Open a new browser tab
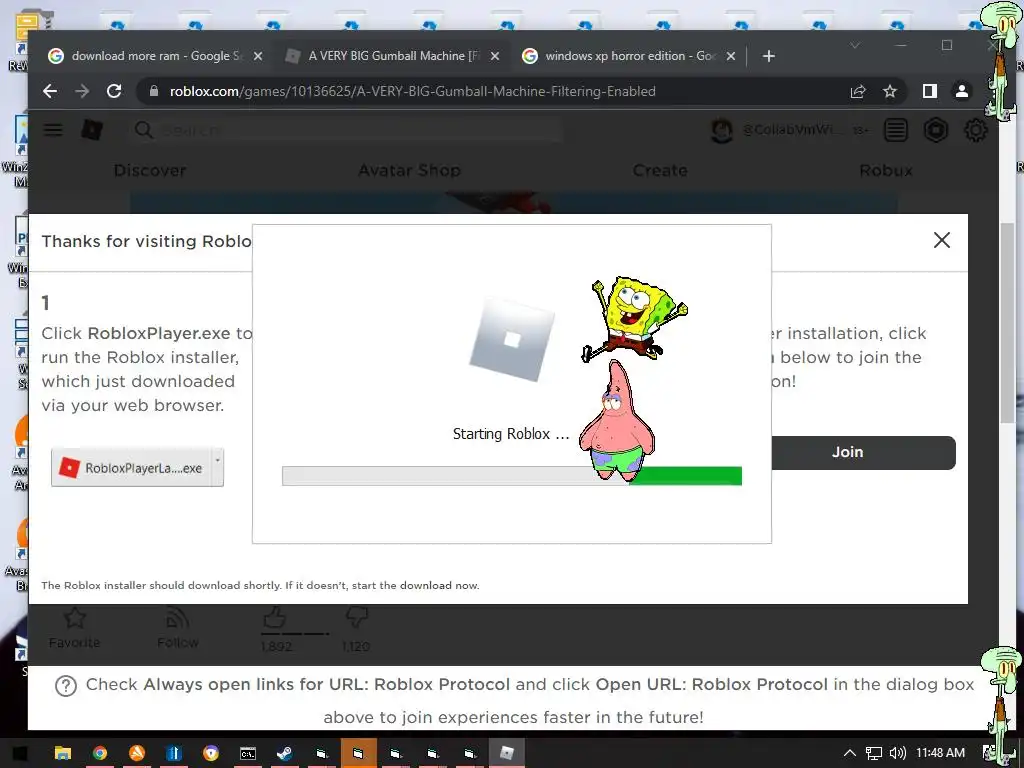Image resolution: width=1024 pixels, height=768 pixels. click(769, 56)
